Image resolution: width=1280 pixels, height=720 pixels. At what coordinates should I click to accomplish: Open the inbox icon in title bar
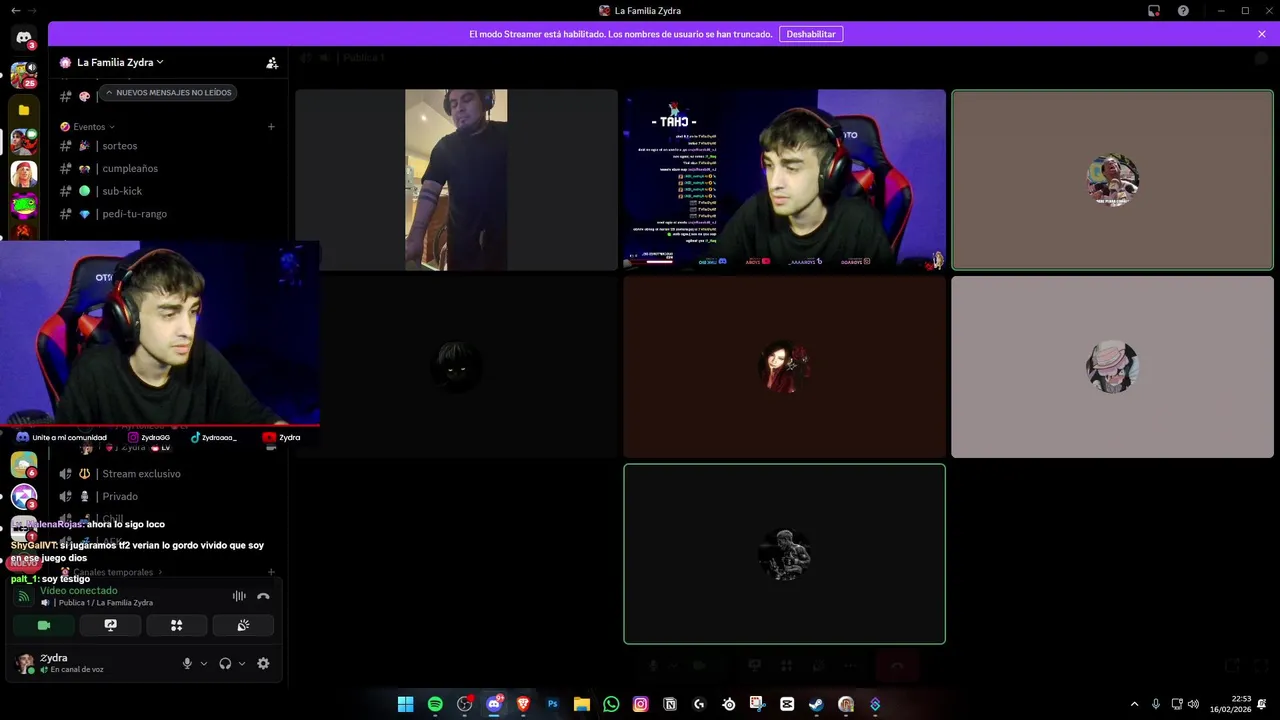coord(1154,11)
